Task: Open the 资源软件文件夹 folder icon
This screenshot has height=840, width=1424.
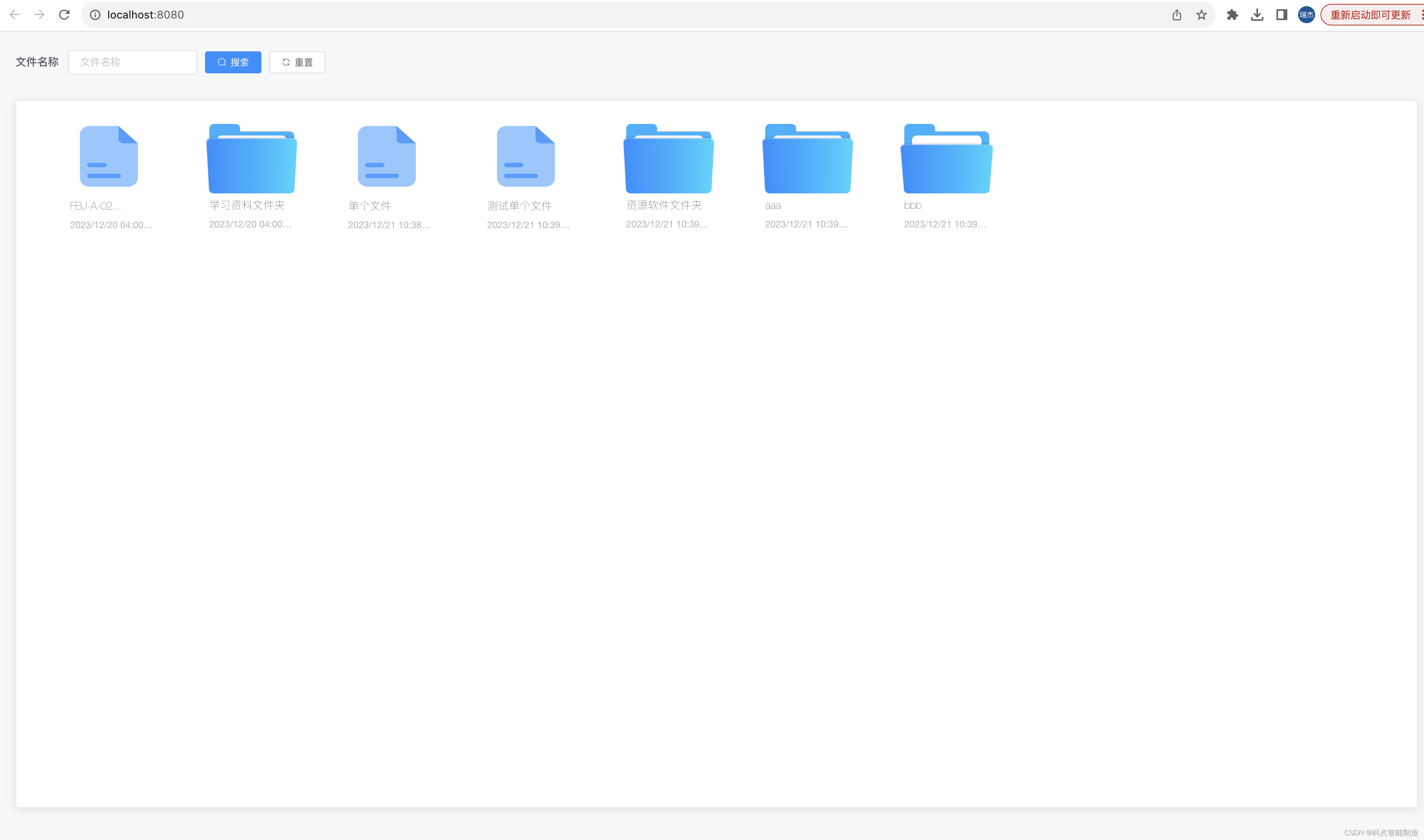Action: click(x=668, y=159)
